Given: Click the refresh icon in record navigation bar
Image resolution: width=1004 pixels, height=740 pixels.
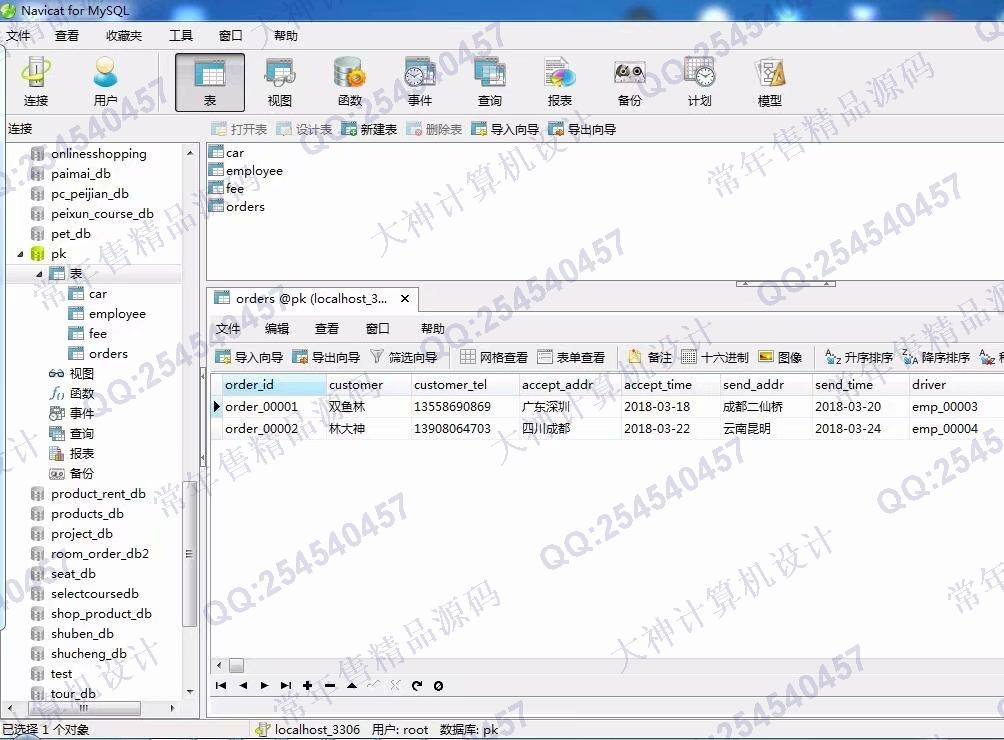Looking at the screenshot, I should [418, 686].
